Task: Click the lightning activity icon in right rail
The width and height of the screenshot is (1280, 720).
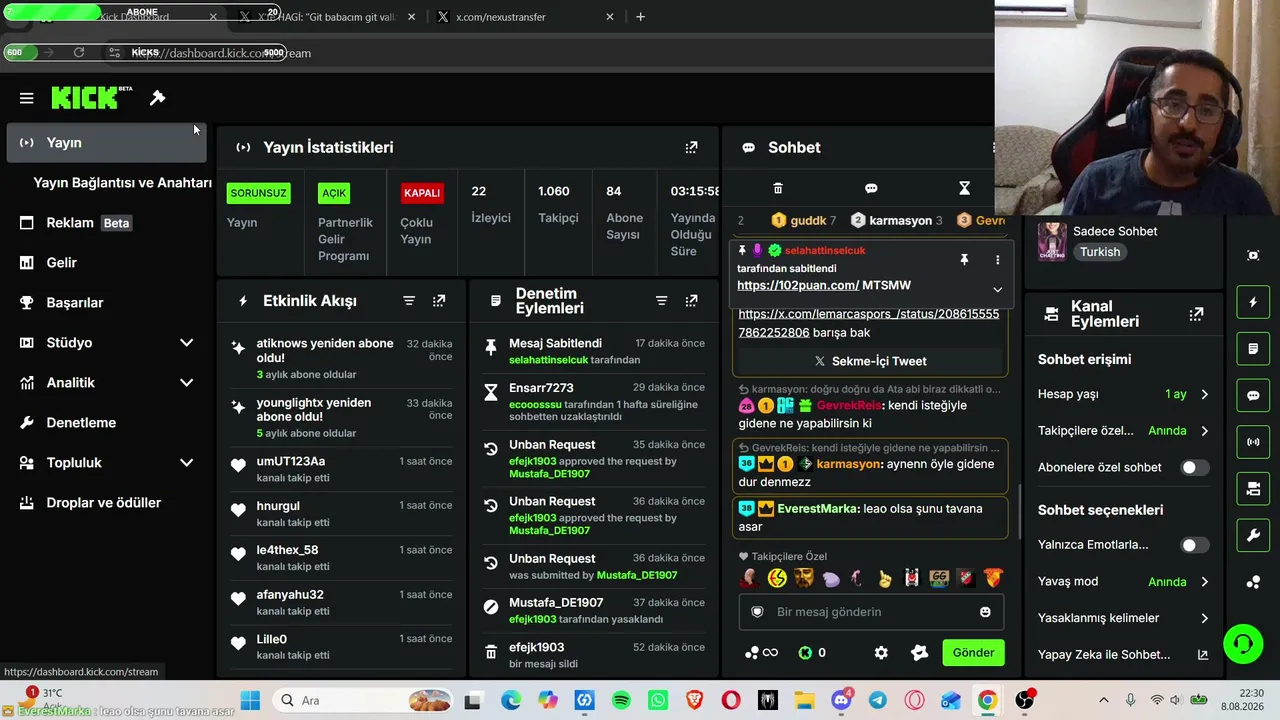Action: tap(1253, 302)
